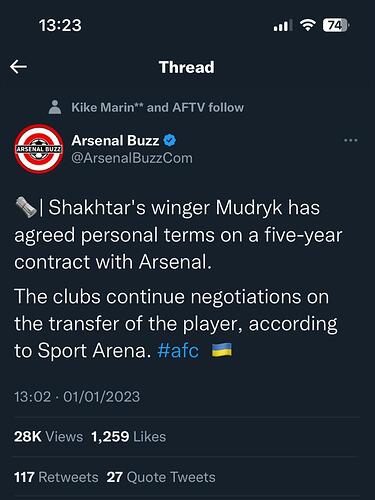Open the 28K Views analytics
375x500 pixels.
click(48, 437)
